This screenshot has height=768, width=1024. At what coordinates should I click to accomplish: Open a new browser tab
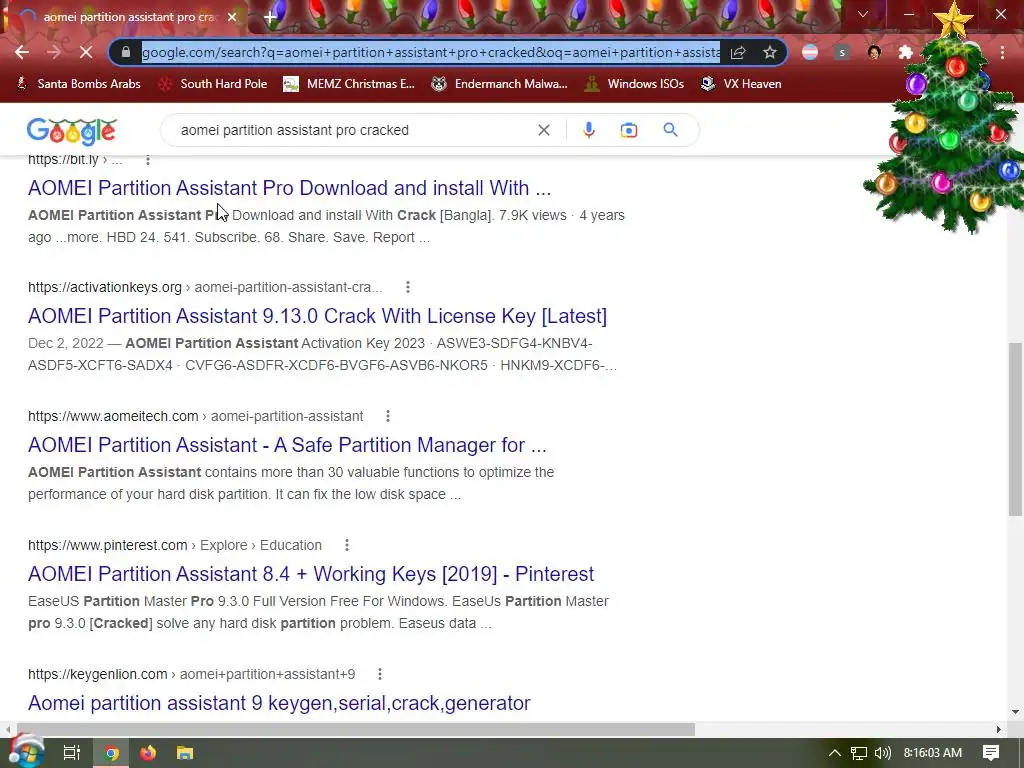pyautogui.click(x=270, y=17)
